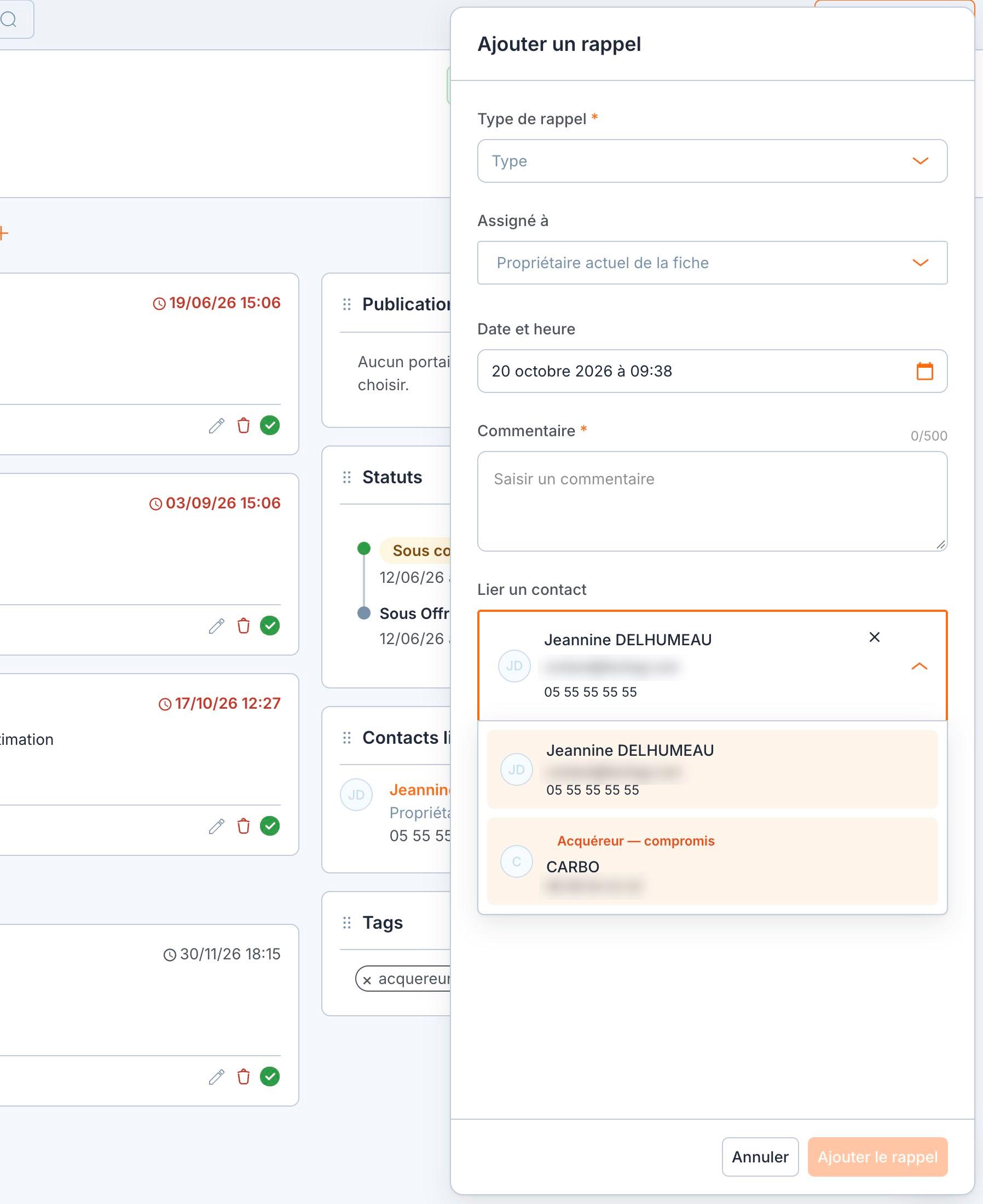Mark the 19/06/26 15:06 reminder as done

pyautogui.click(x=270, y=425)
